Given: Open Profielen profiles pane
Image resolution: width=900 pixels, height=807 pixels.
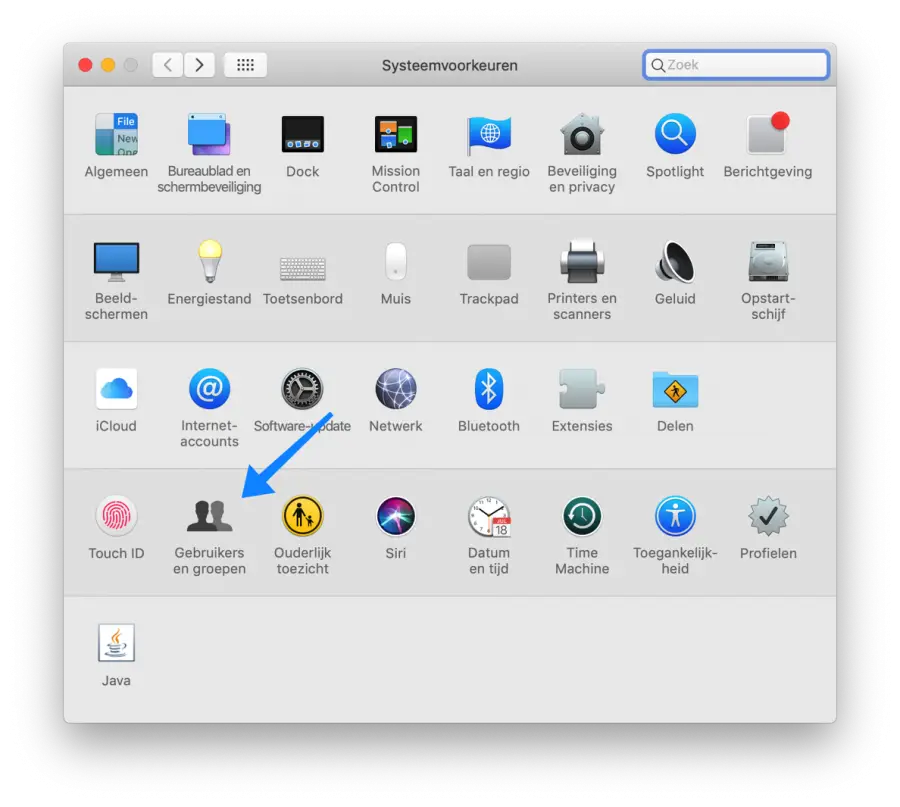Looking at the screenshot, I should (x=768, y=516).
